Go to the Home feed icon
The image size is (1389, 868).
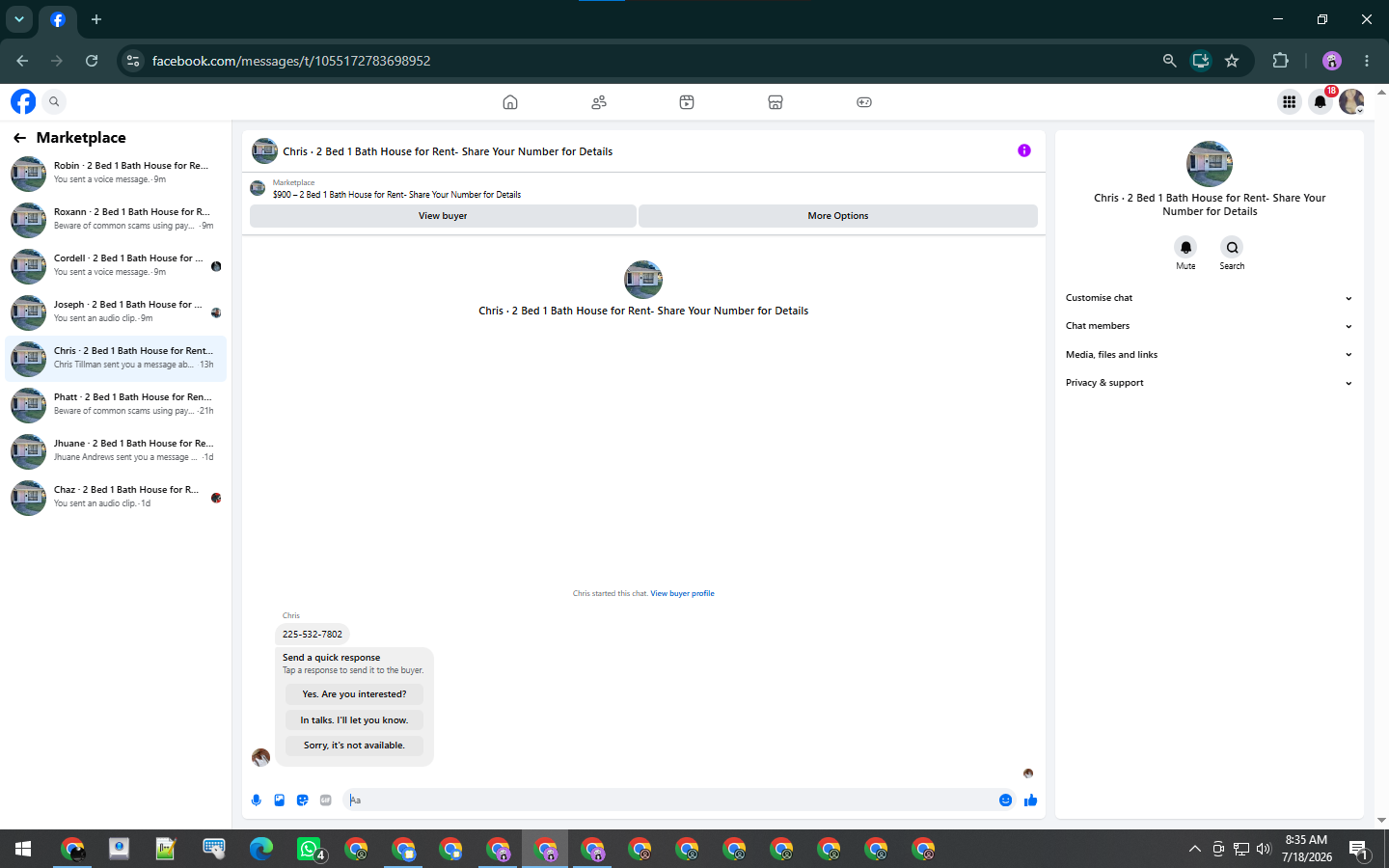[510, 102]
